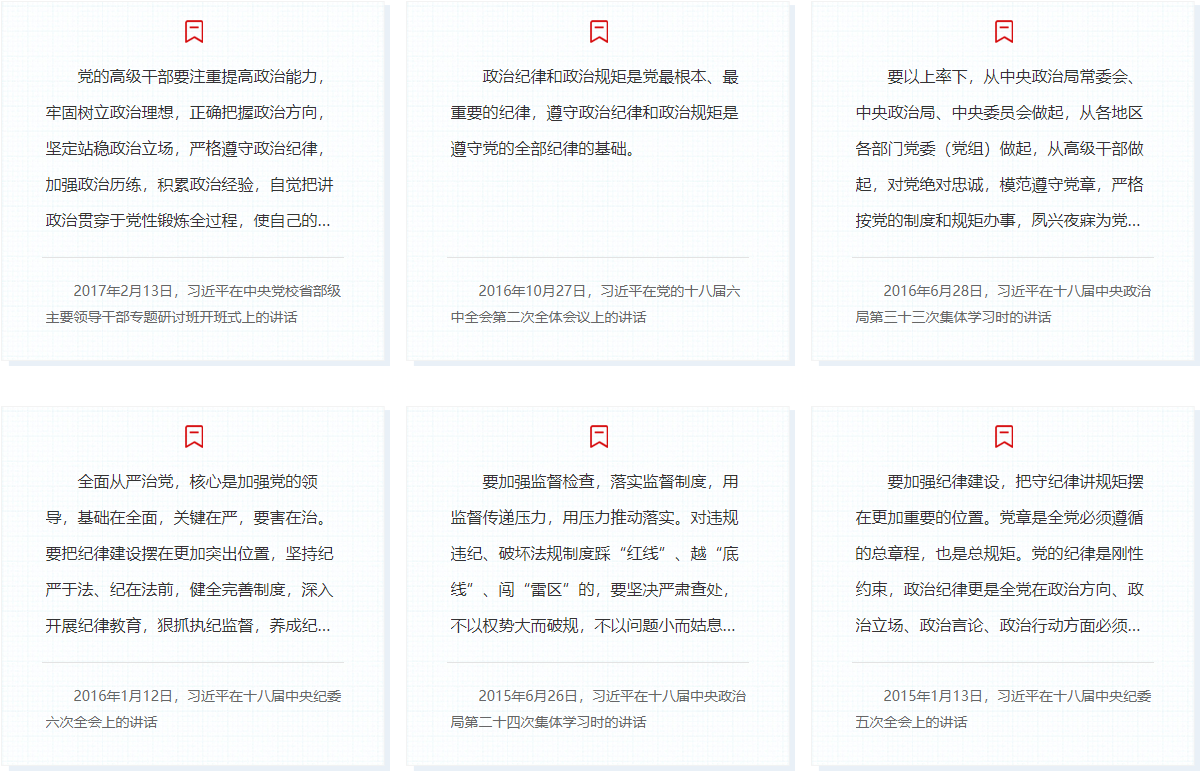
Task: Click the source dated 2016年6月28日
Action: click(1002, 304)
